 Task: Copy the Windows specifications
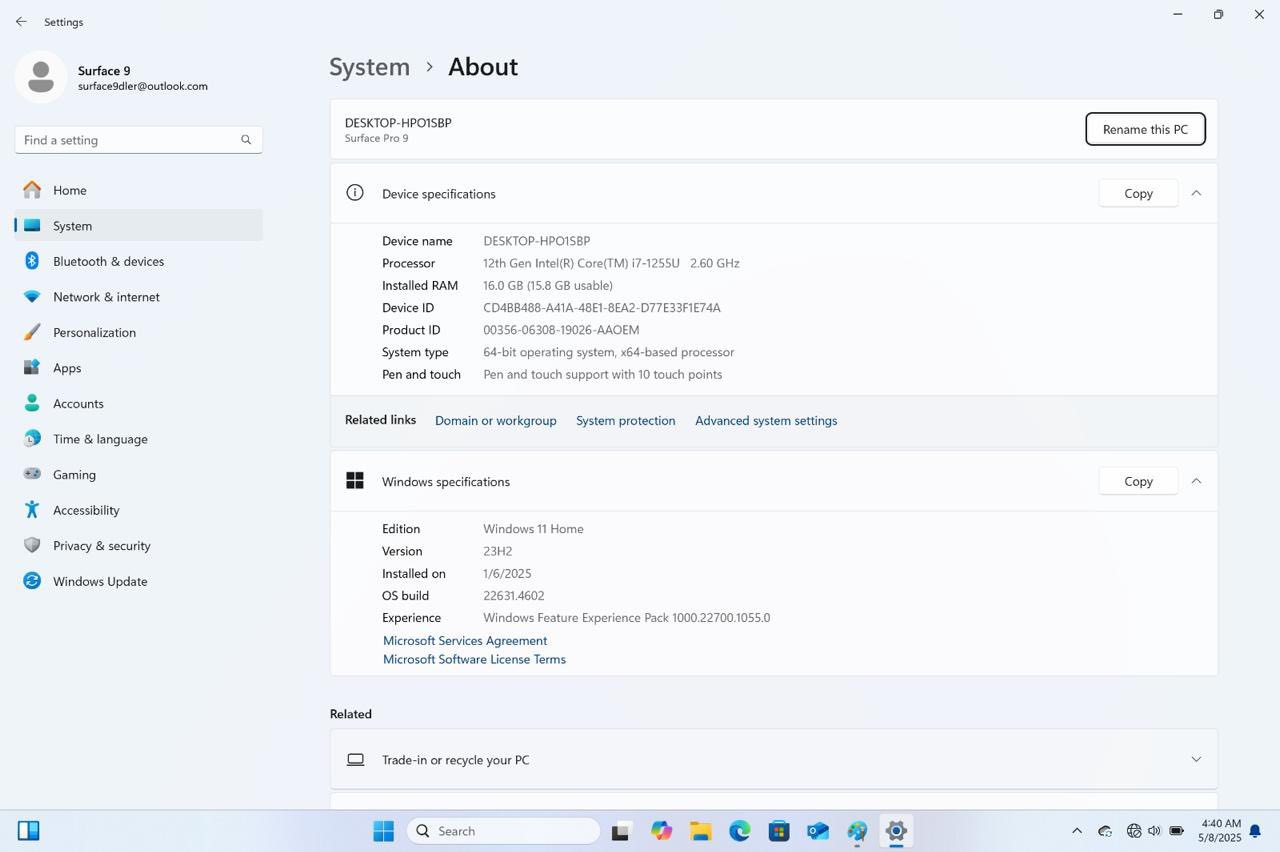[x=1138, y=481]
